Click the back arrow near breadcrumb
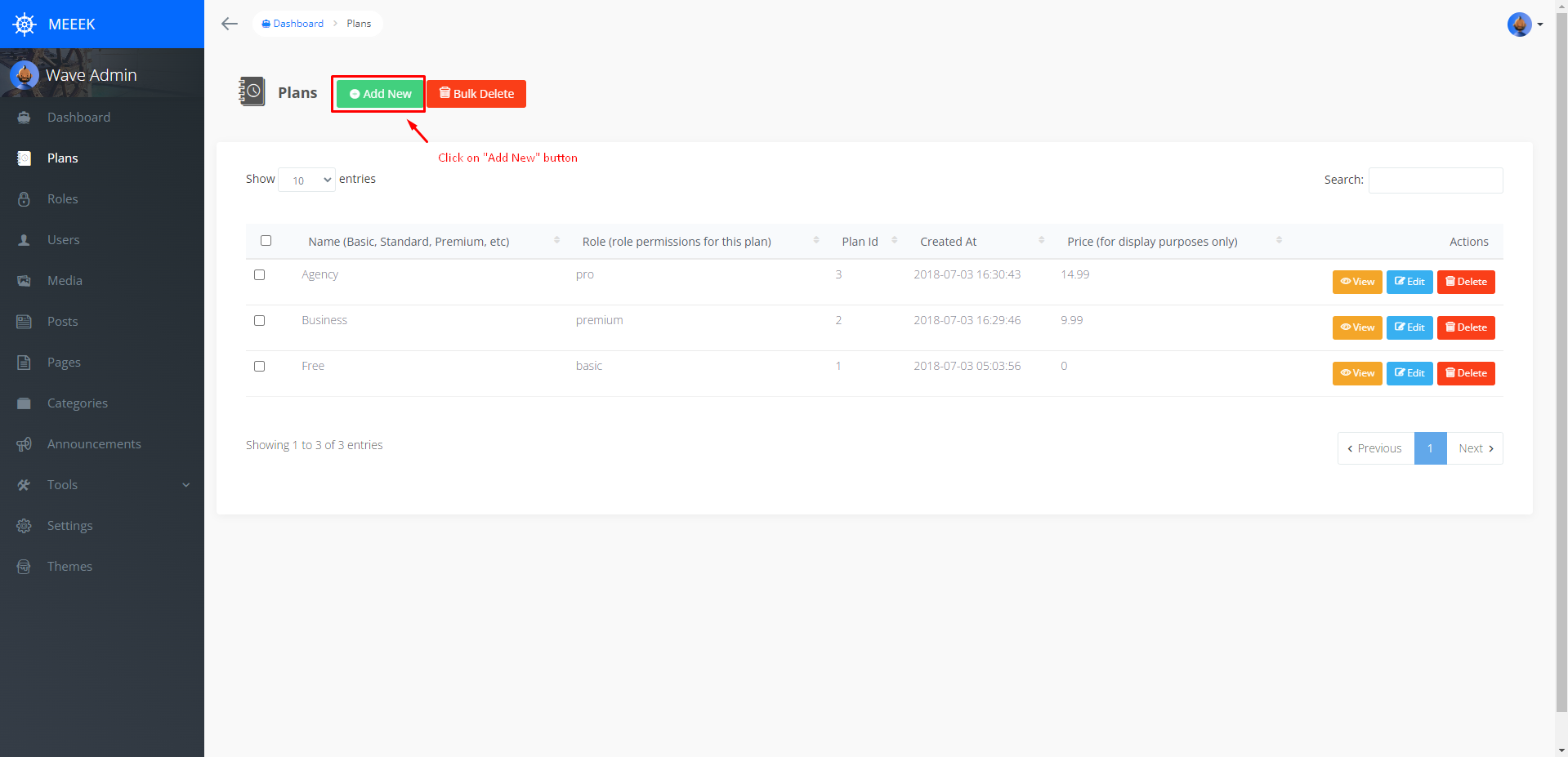Image resolution: width=1568 pixels, height=757 pixels. pos(229,24)
